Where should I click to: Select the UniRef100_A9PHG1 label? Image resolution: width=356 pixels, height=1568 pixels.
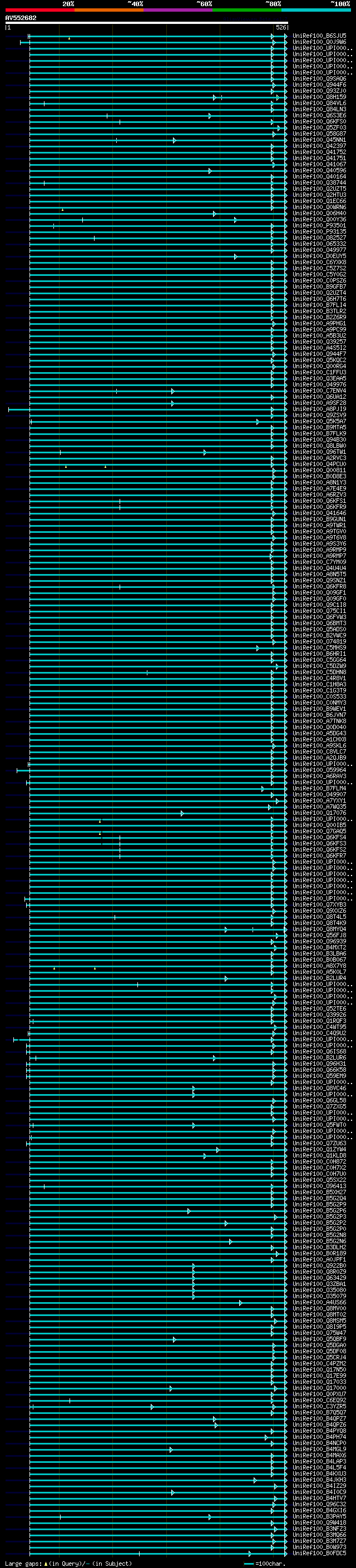[319, 323]
